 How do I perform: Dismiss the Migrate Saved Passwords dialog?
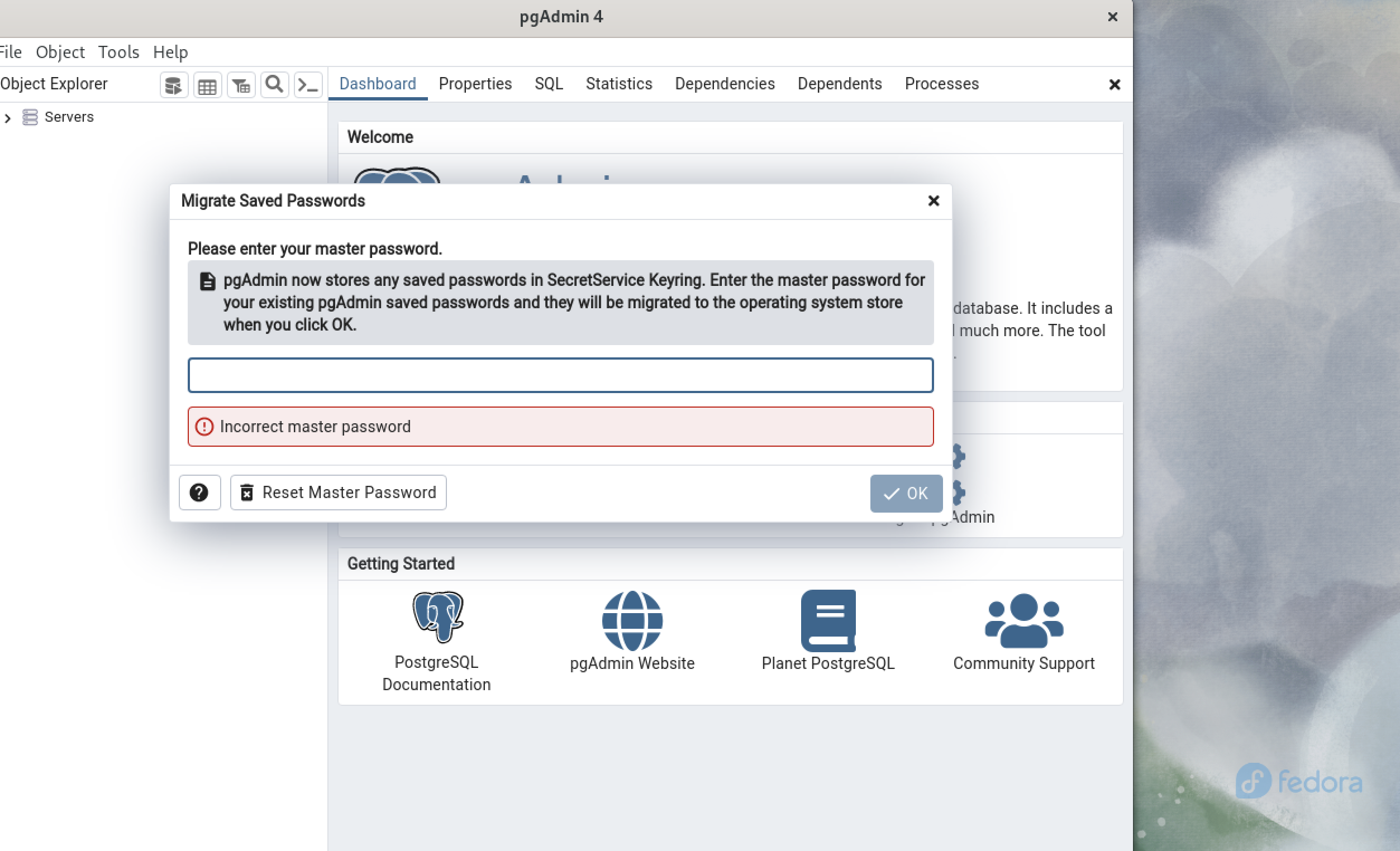coord(934,200)
